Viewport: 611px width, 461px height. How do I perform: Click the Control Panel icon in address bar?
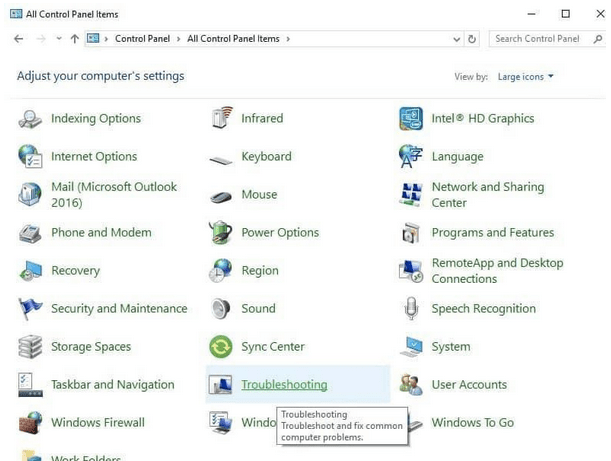(x=93, y=39)
